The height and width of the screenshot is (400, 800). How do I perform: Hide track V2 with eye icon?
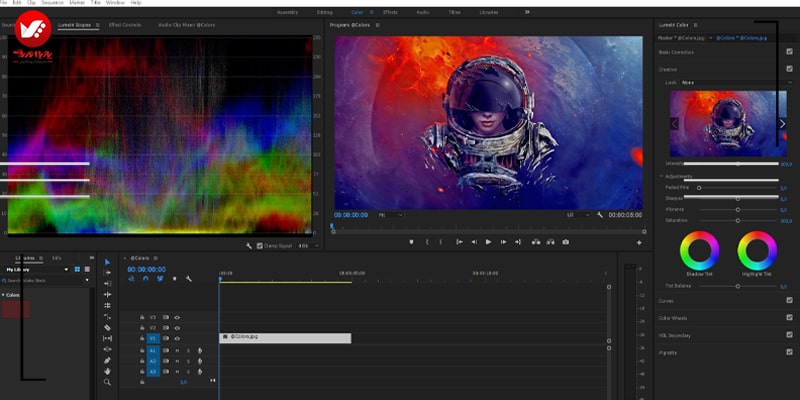[177, 328]
